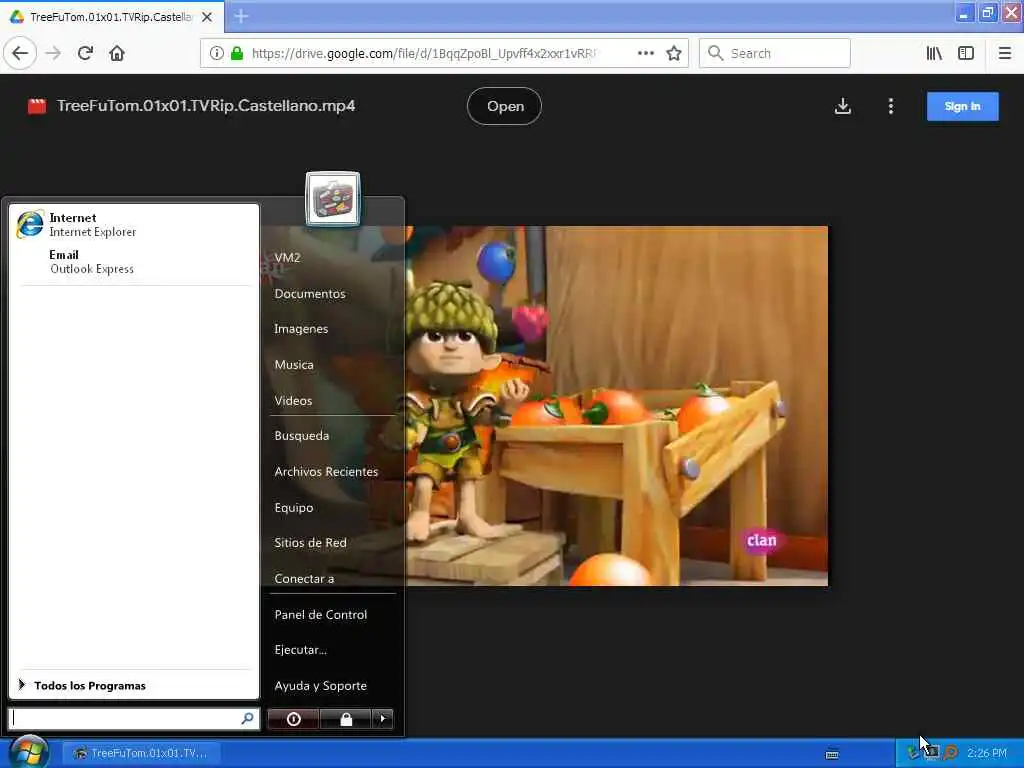Close the TreeFuTom tab
This screenshot has height=768, width=1024.
207,17
